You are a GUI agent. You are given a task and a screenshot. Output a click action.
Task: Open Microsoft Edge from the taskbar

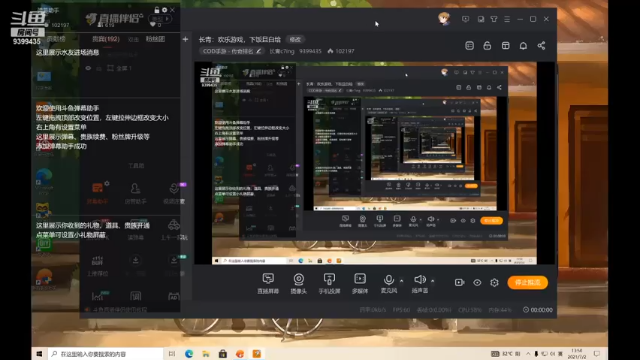pyautogui.click(x=189, y=354)
